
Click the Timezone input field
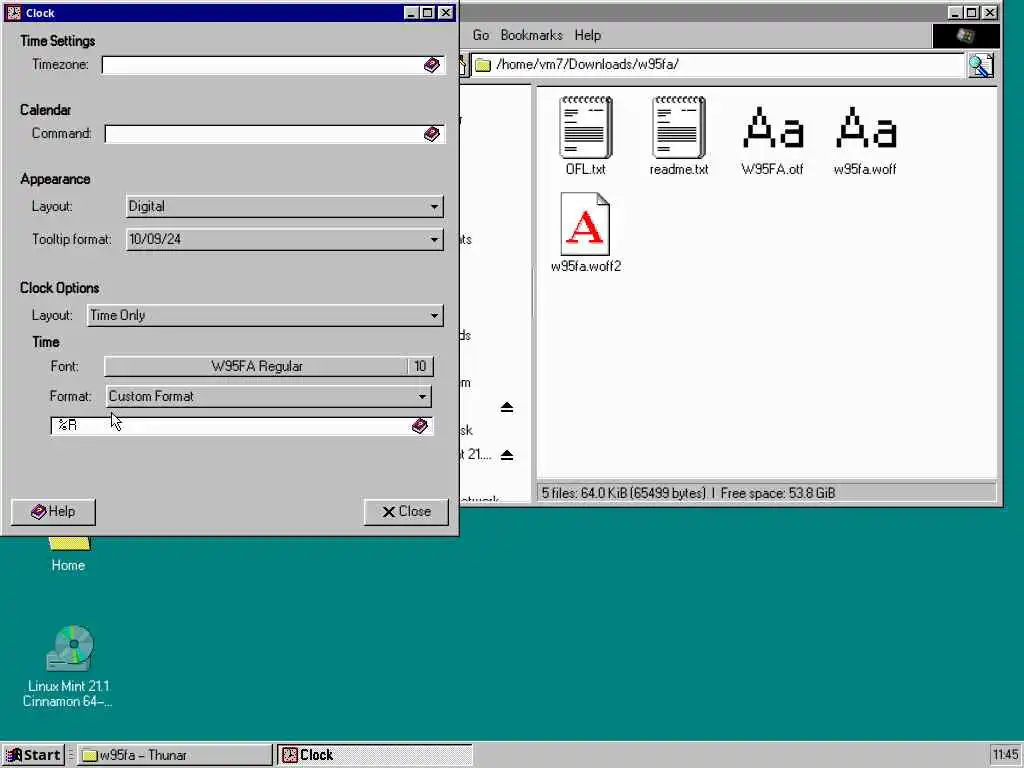tap(273, 65)
